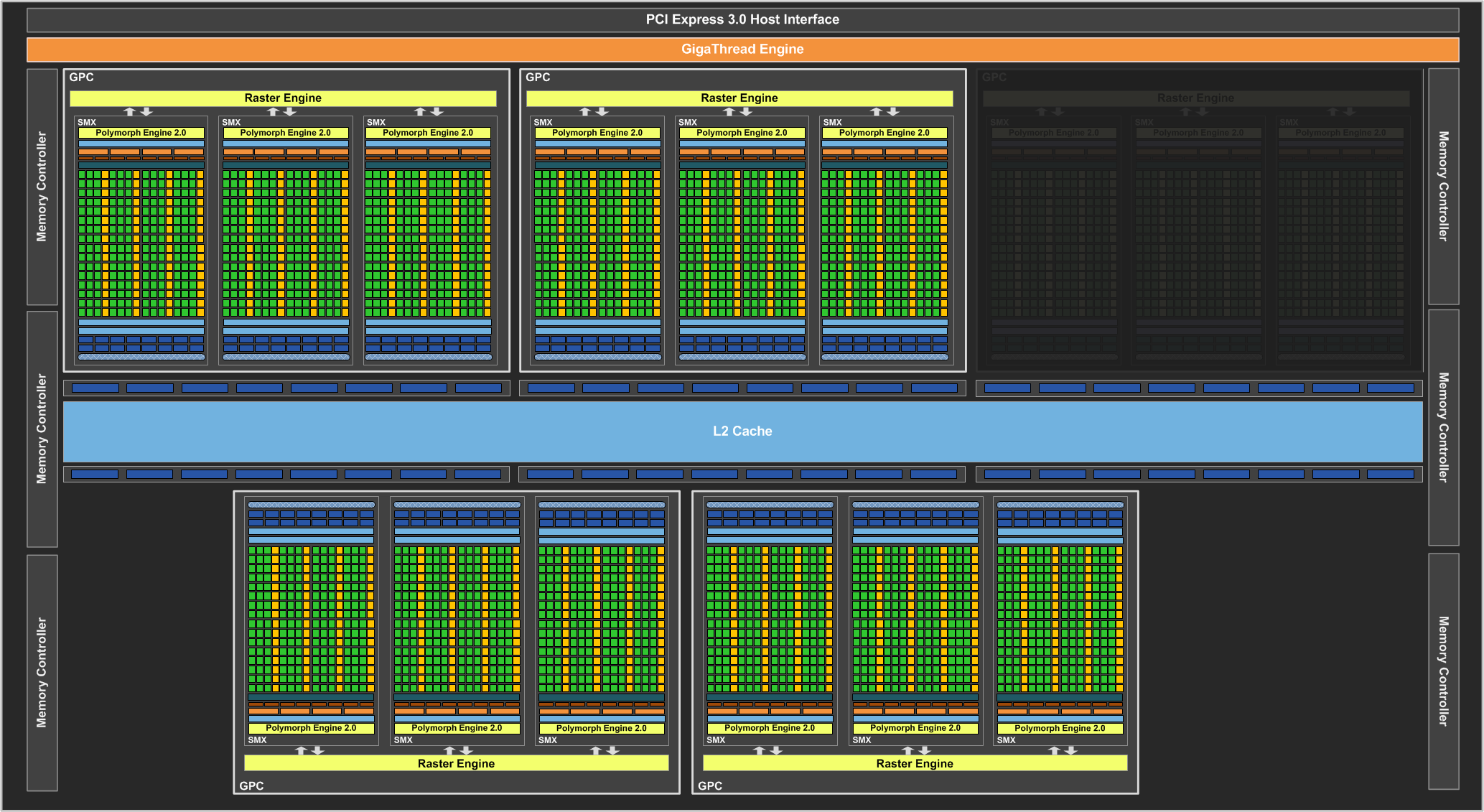Viewport: 1484px width, 812px height.
Task: Click arrows below the bottom-left GPC's first SMX
Action: (x=309, y=750)
